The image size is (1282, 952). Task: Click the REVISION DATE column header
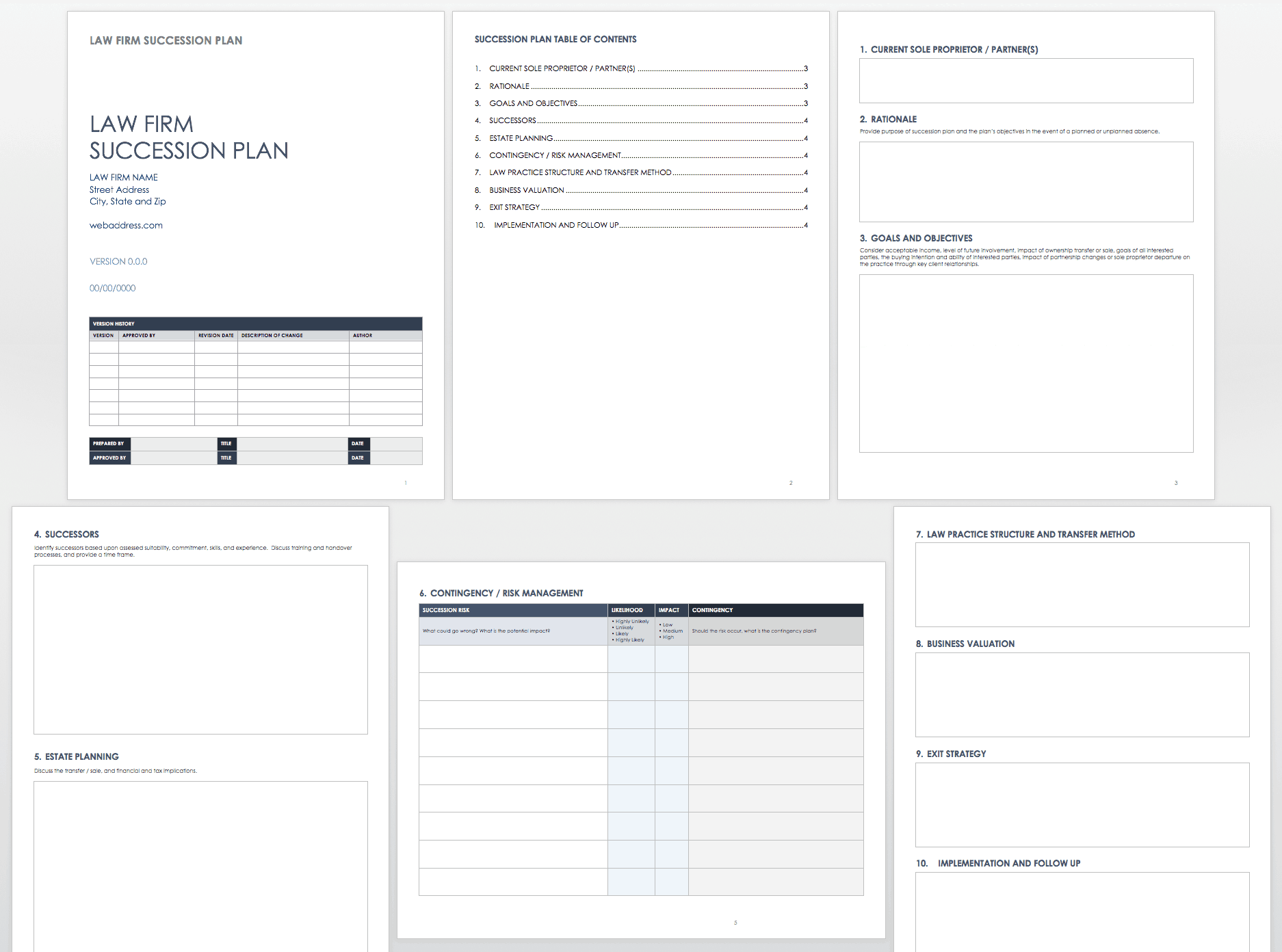tap(216, 335)
